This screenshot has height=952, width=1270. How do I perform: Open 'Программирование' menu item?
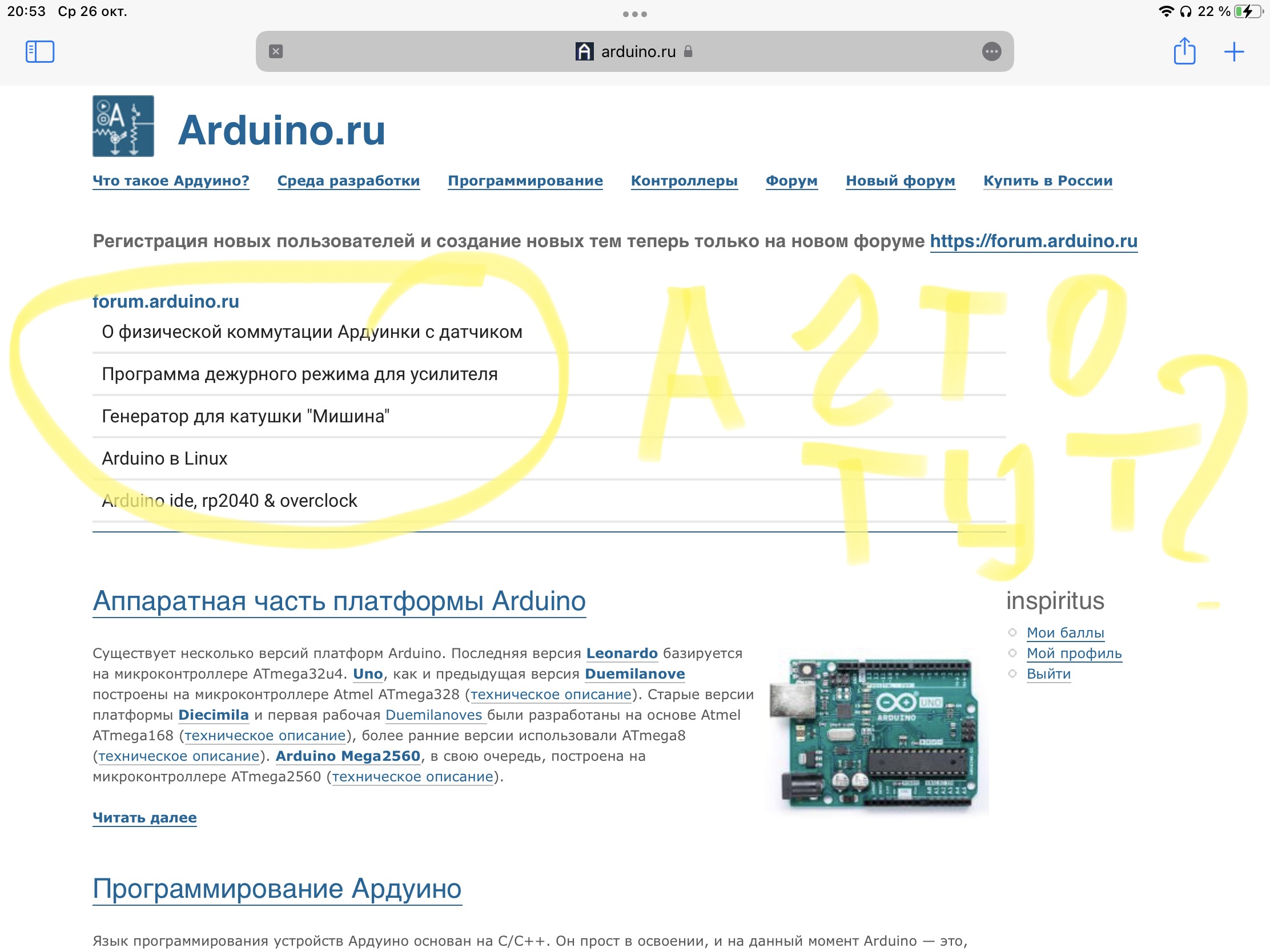pyautogui.click(x=525, y=181)
